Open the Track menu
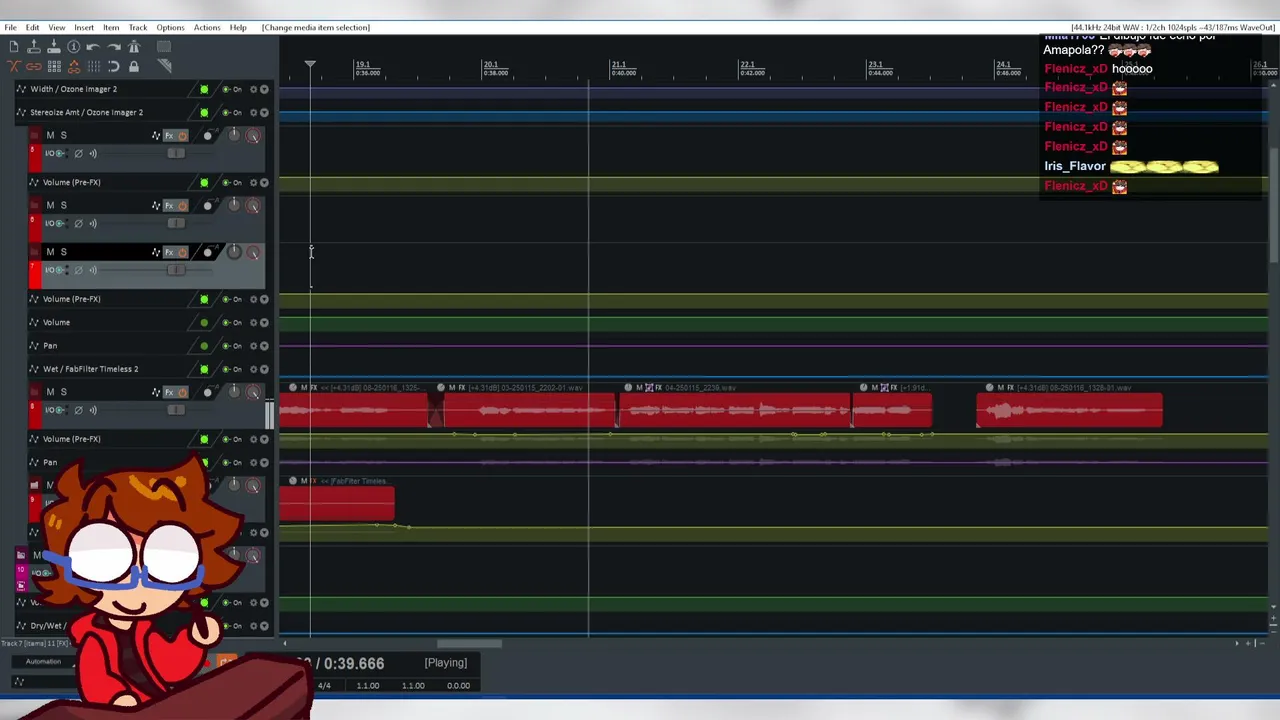 pyautogui.click(x=138, y=27)
